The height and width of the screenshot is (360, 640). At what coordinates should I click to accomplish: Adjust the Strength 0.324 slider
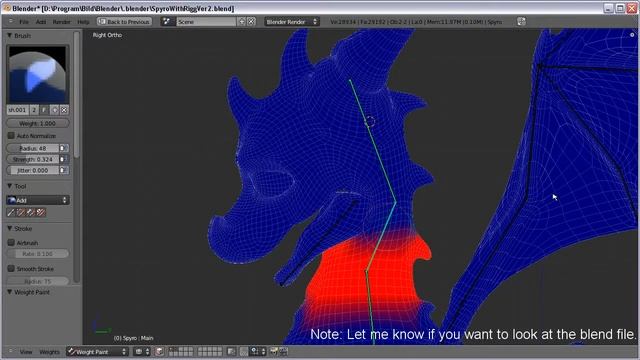[x=33, y=159]
